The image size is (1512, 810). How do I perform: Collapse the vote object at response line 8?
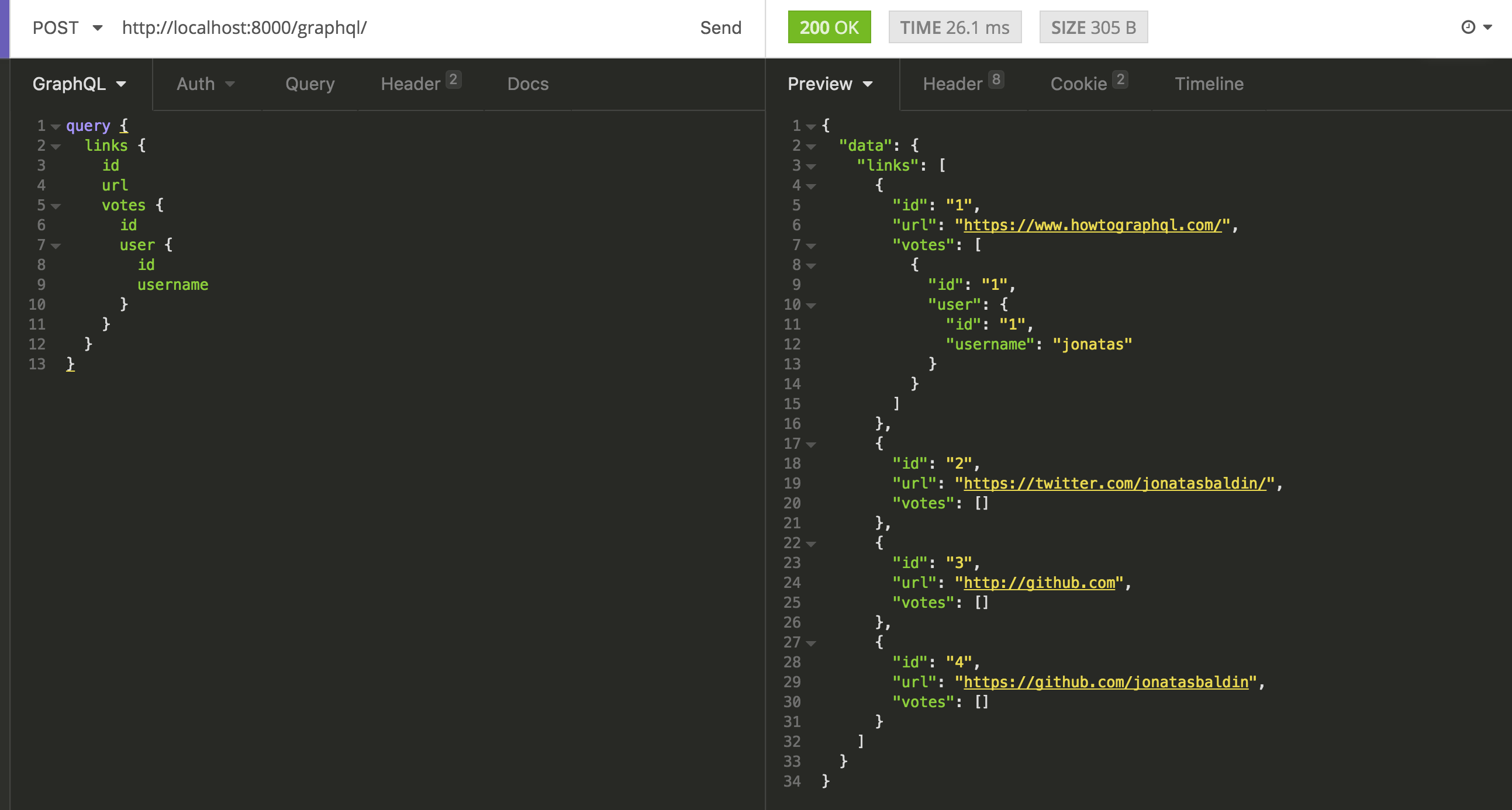point(810,266)
